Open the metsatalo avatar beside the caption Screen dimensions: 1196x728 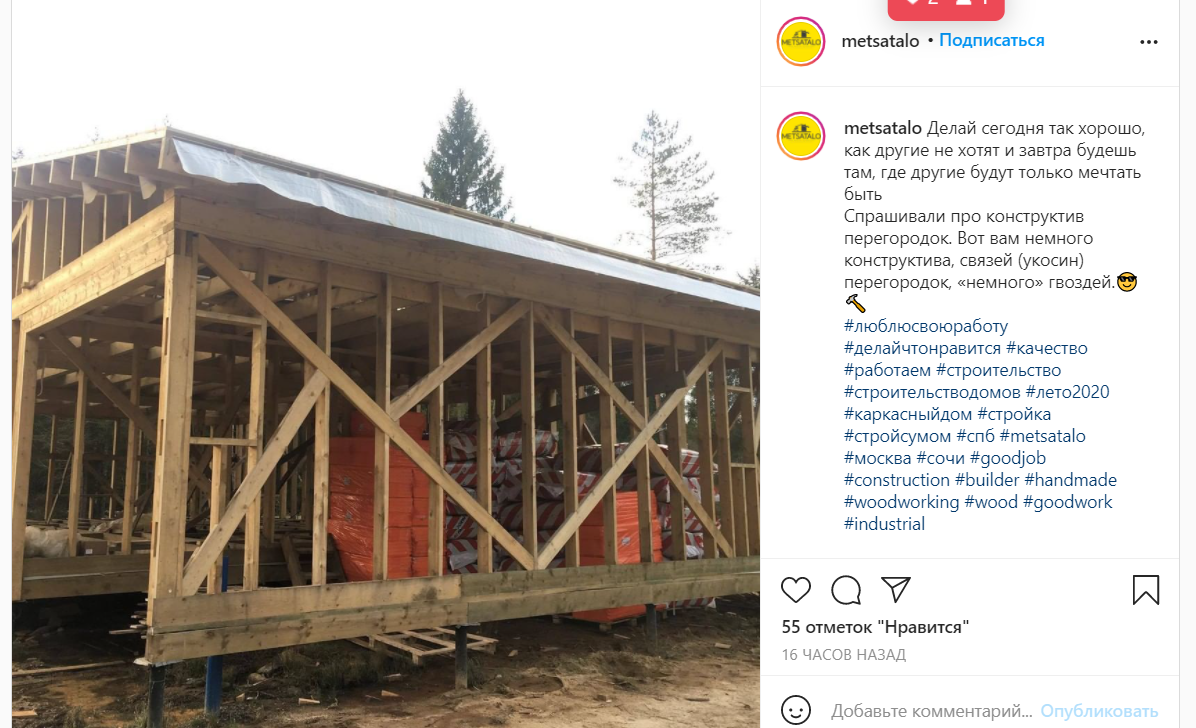(x=801, y=136)
